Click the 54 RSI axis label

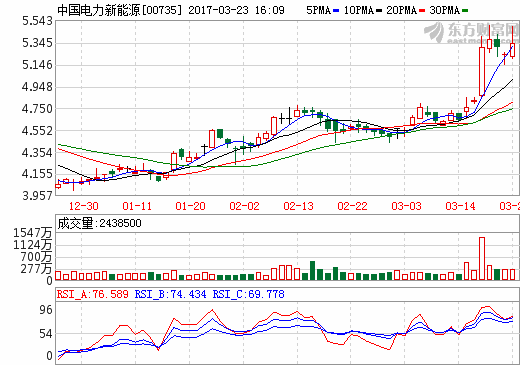(x=46, y=334)
